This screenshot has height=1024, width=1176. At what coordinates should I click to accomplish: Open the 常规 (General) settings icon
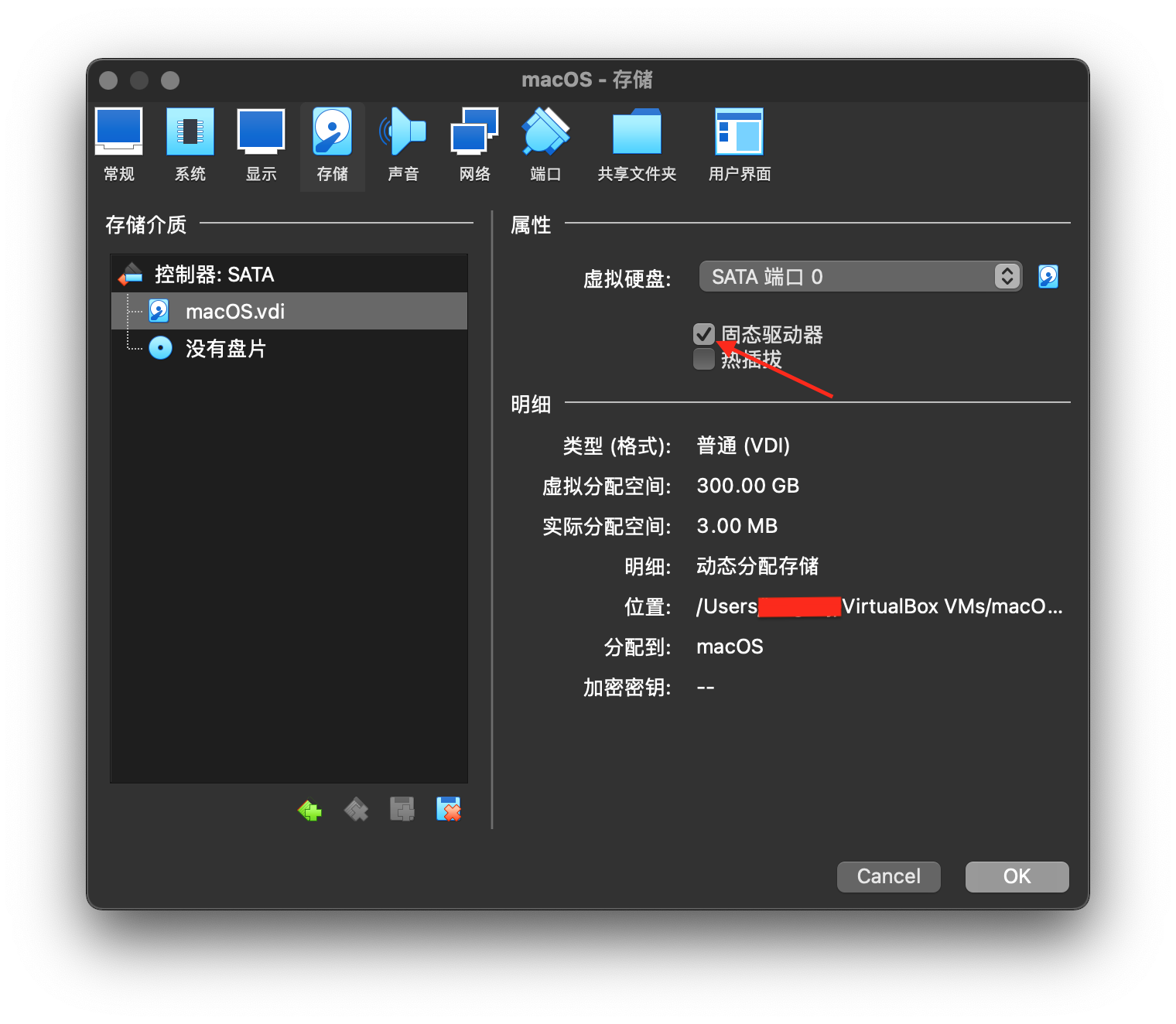click(x=119, y=145)
